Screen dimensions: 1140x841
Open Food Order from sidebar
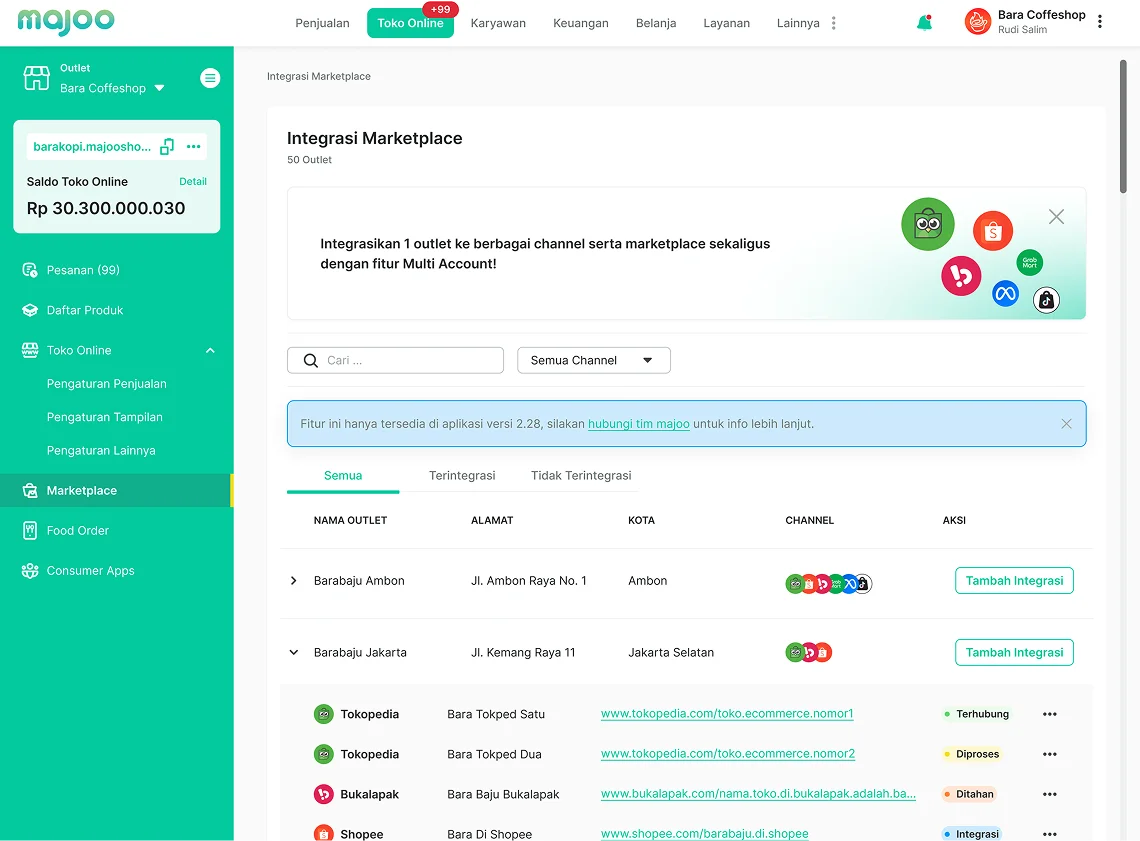coord(77,531)
